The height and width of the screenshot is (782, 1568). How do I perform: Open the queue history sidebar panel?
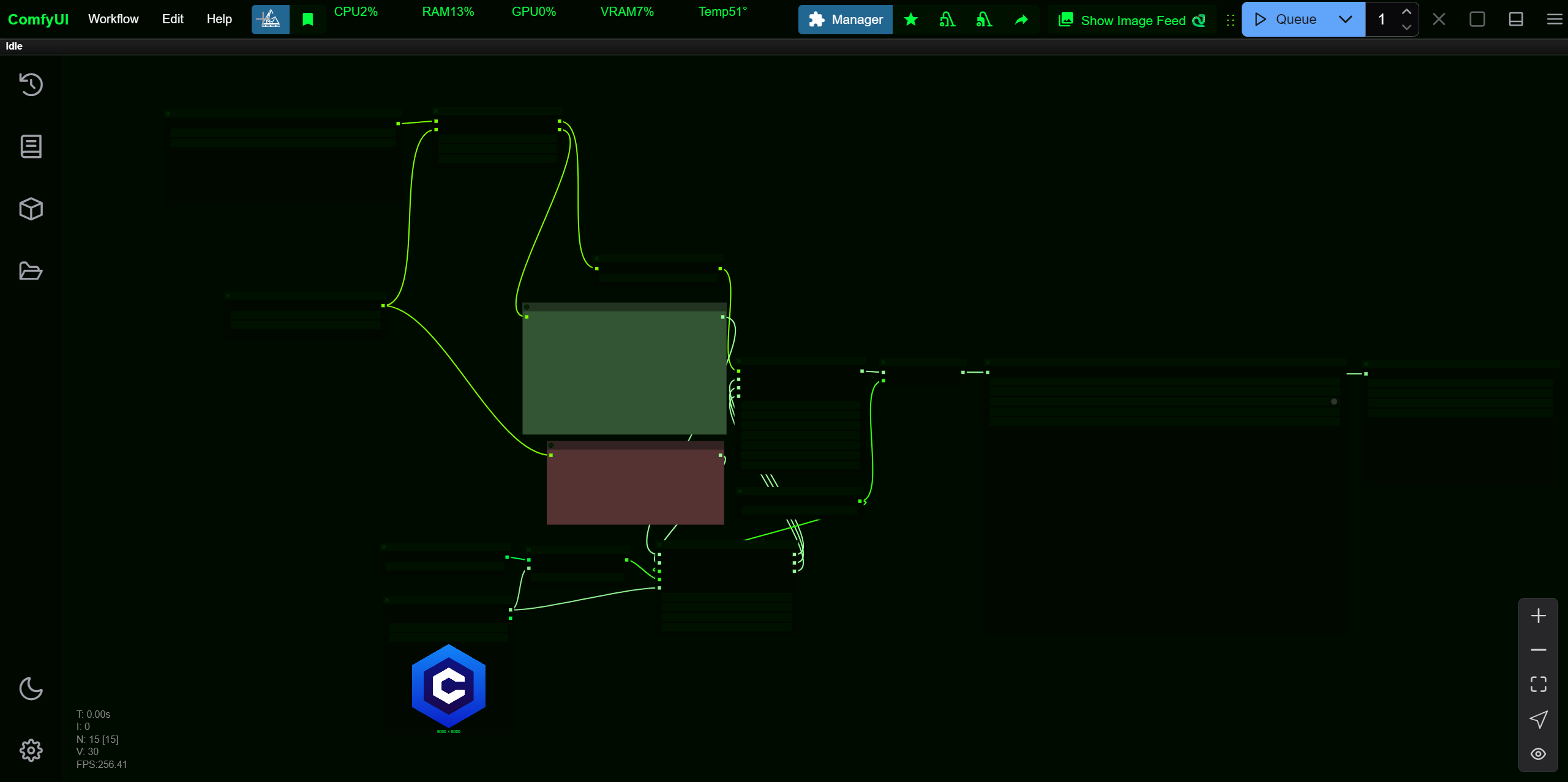[31, 84]
